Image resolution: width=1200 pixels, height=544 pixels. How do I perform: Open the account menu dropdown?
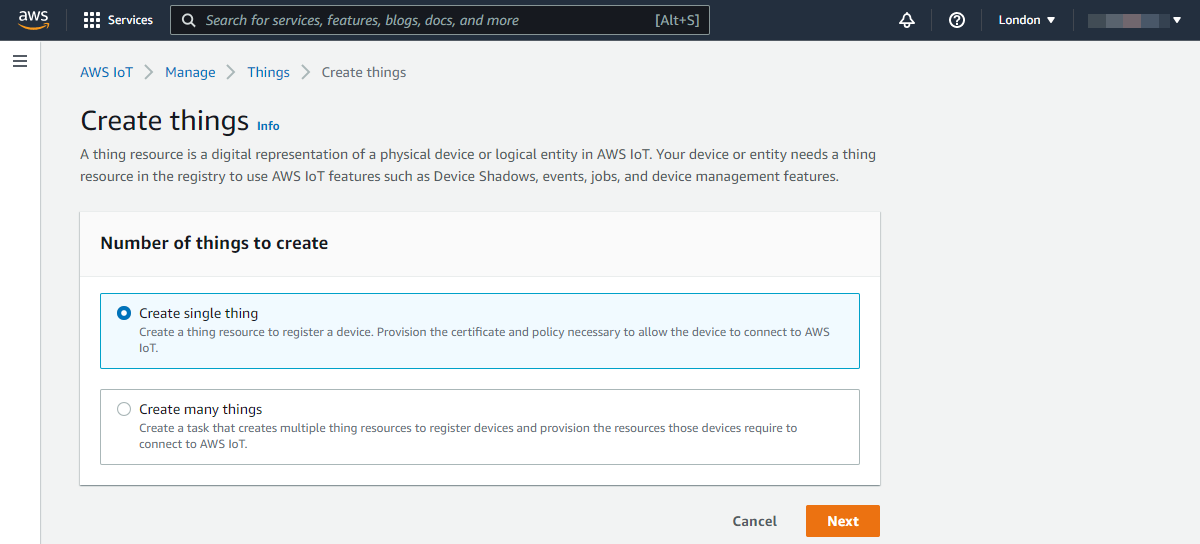[x=1135, y=20]
